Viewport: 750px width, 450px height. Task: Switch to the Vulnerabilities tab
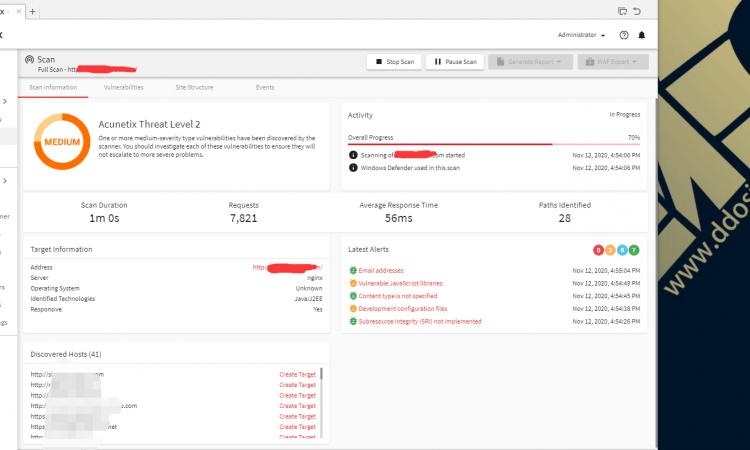(x=123, y=88)
